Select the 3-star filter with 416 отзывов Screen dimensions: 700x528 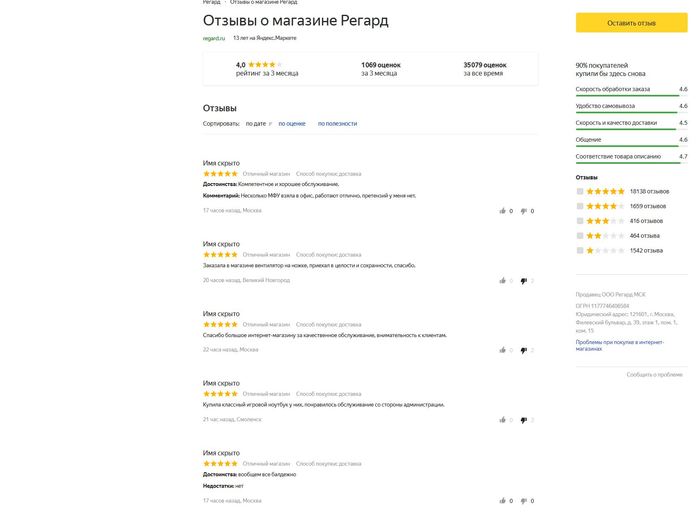pos(580,221)
